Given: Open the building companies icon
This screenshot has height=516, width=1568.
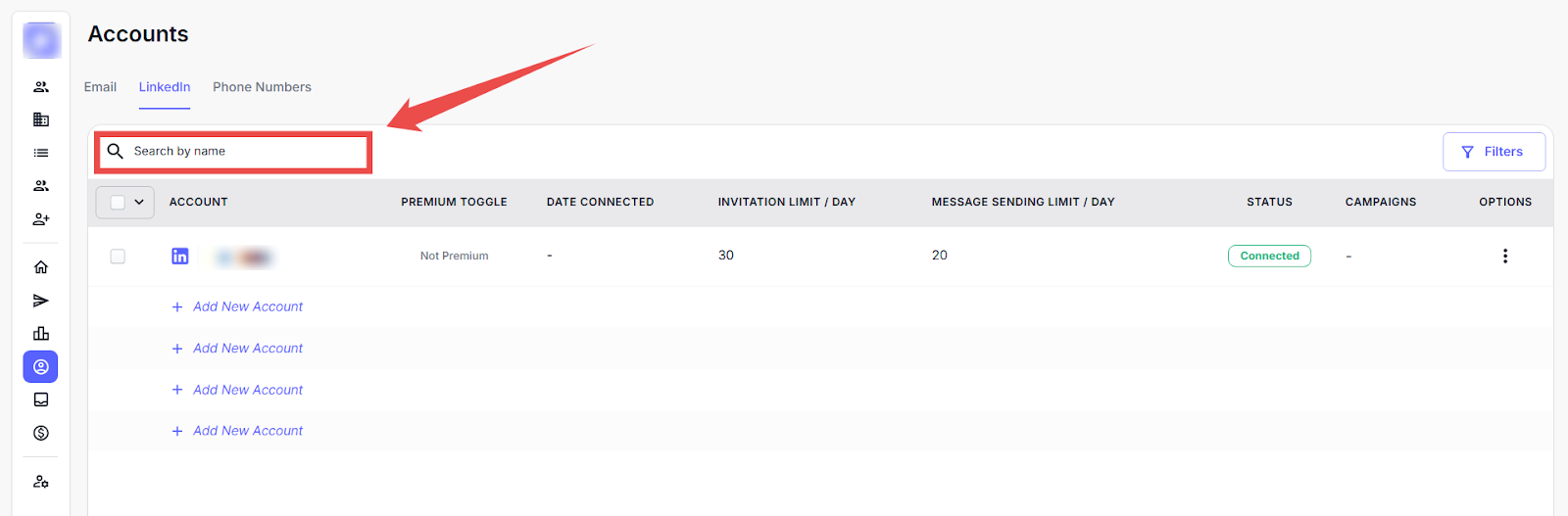Looking at the screenshot, I should (x=41, y=119).
